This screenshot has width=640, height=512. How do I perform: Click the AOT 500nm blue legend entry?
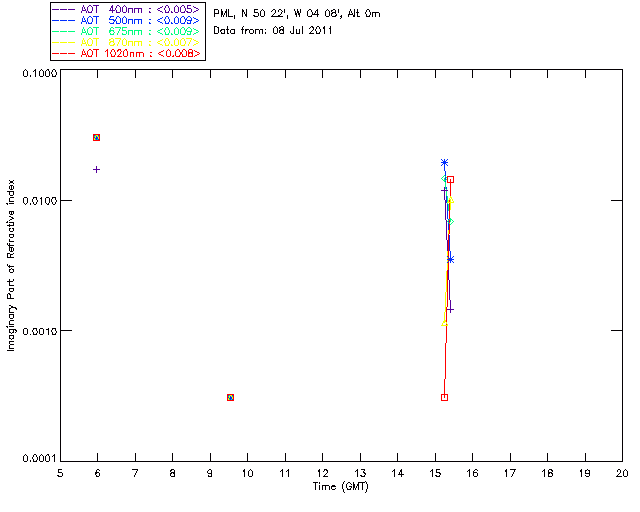pos(126,20)
